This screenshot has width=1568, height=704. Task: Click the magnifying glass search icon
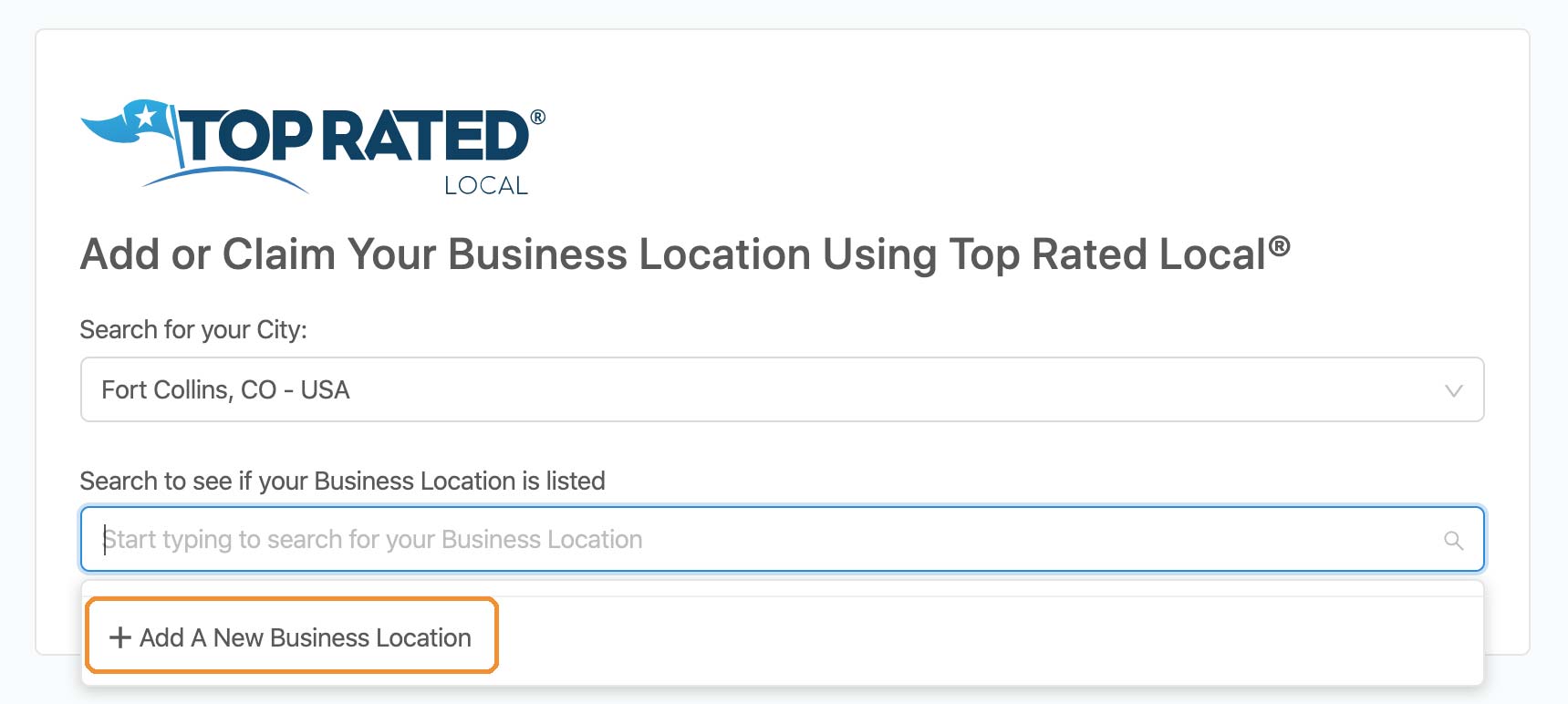coord(1453,540)
